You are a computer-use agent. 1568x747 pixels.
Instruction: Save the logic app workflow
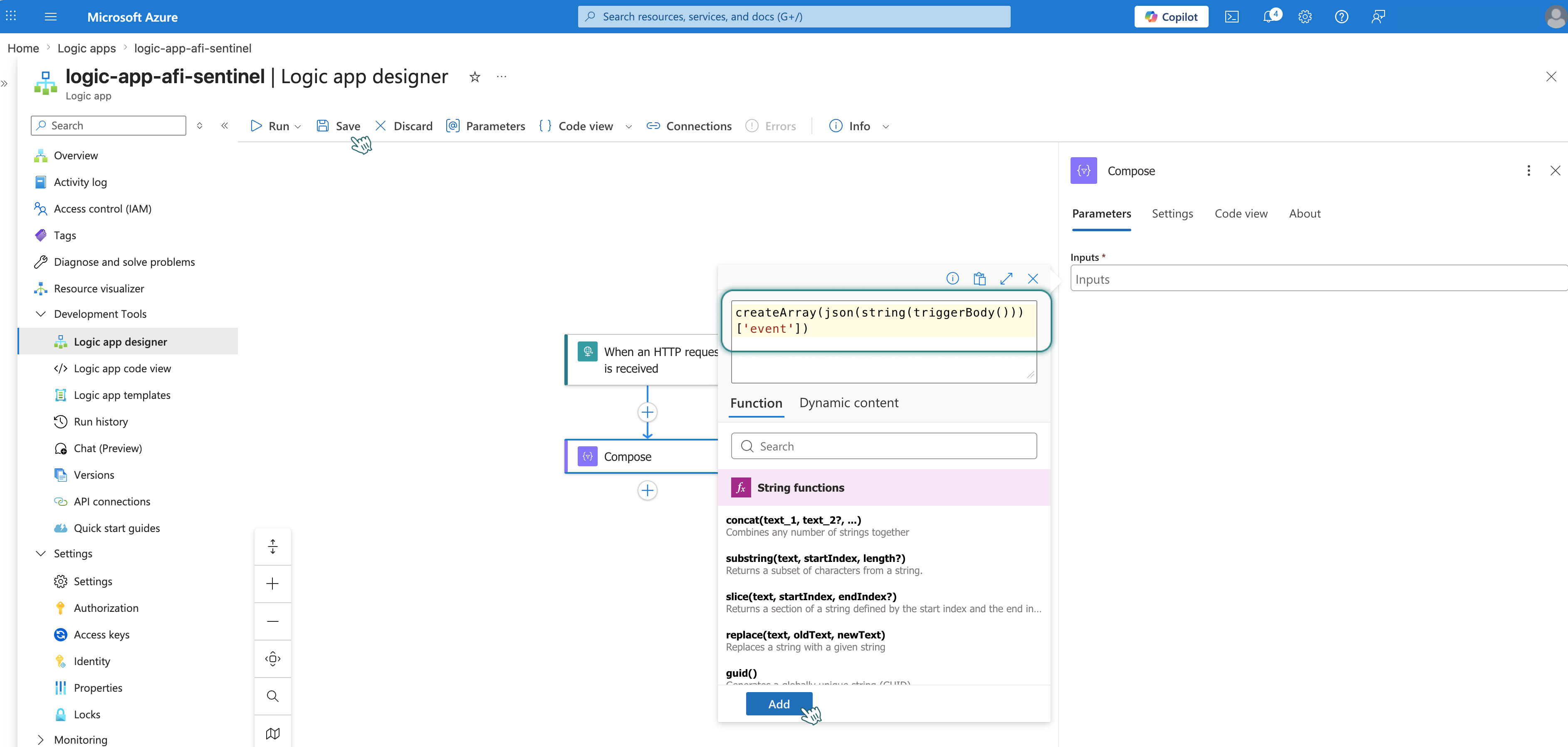pos(339,126)
